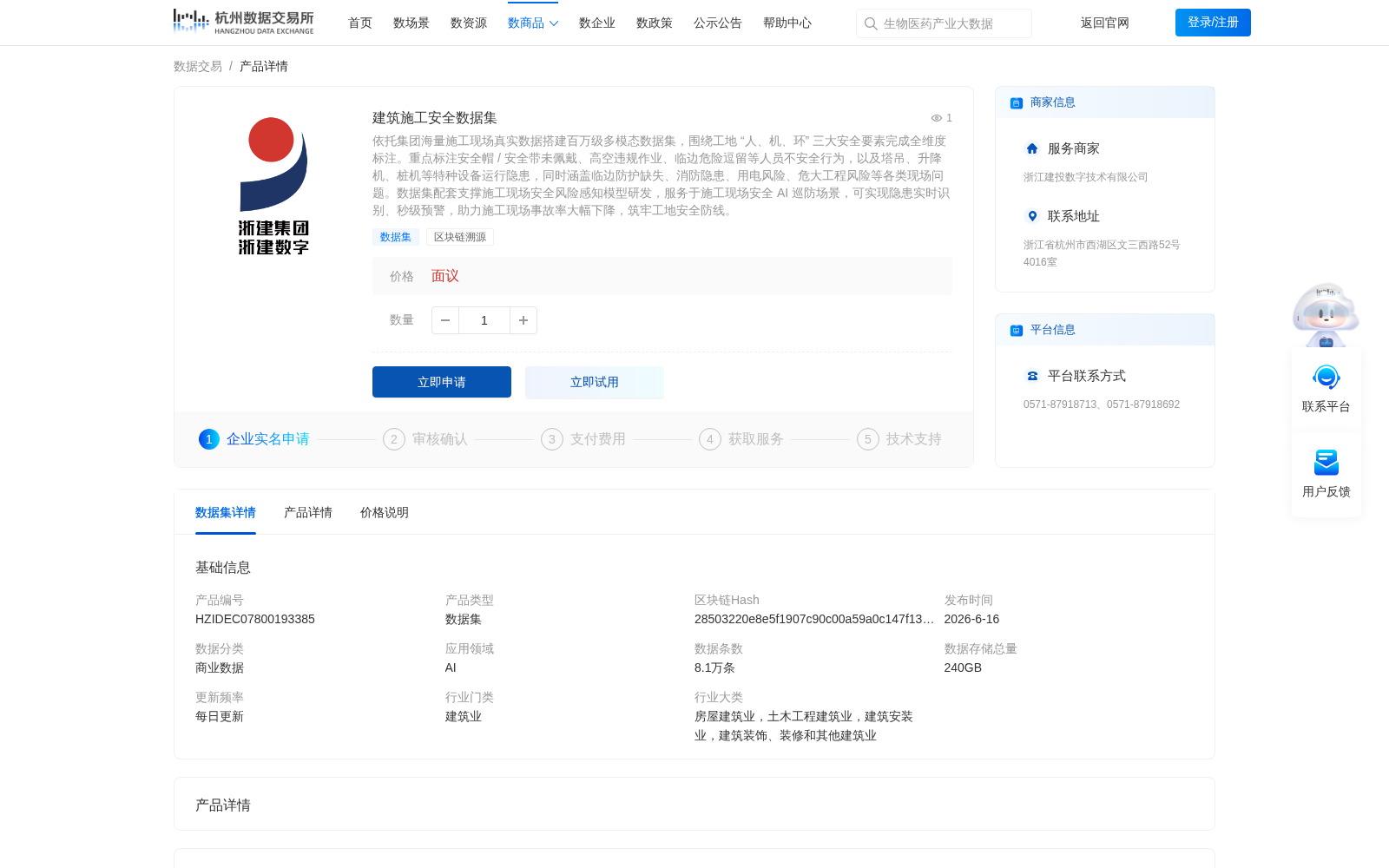Open the 数场景 nav item

411,23
